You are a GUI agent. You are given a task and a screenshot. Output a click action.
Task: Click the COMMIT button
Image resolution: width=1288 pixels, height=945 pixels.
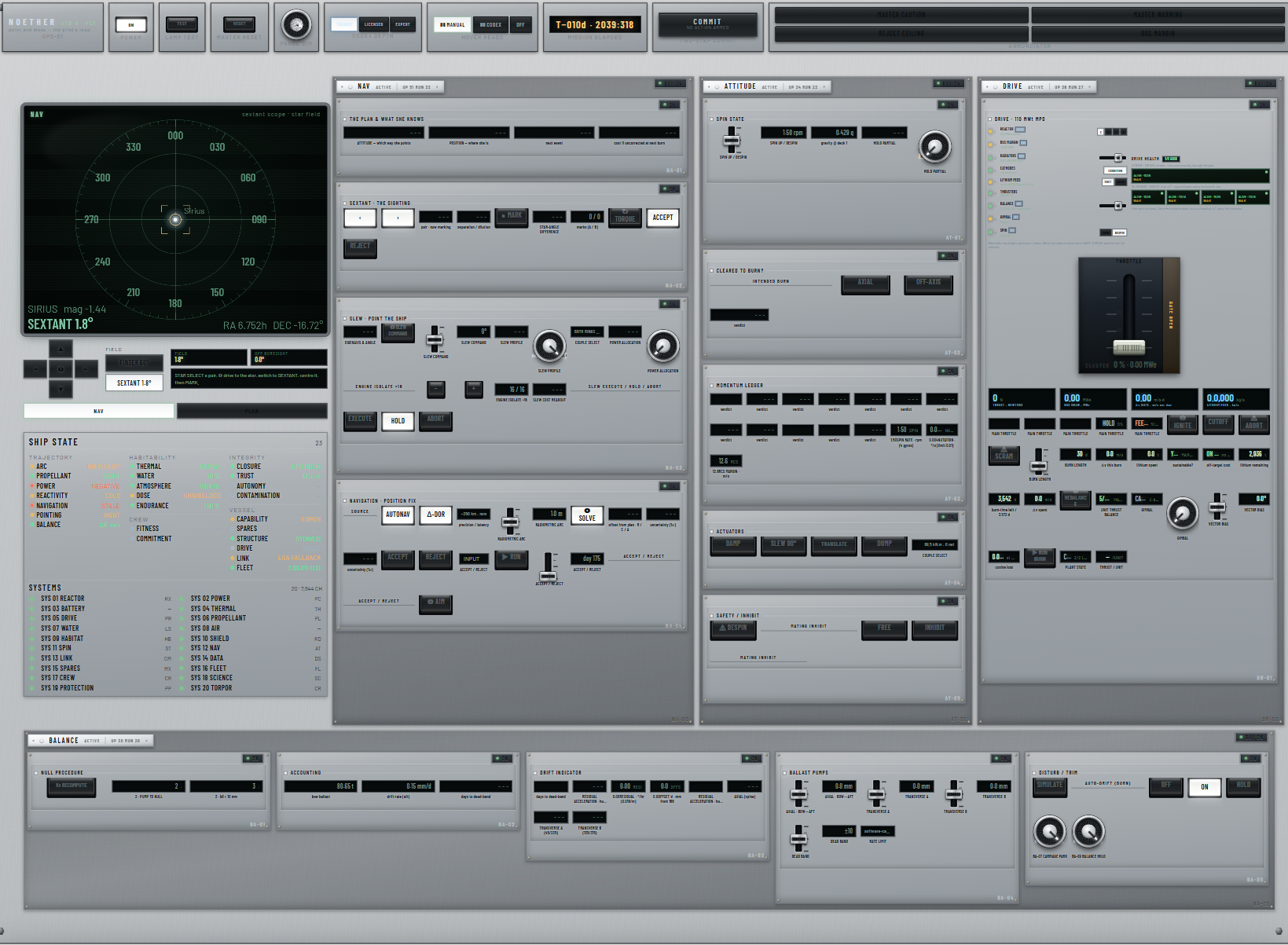(707, 25)
